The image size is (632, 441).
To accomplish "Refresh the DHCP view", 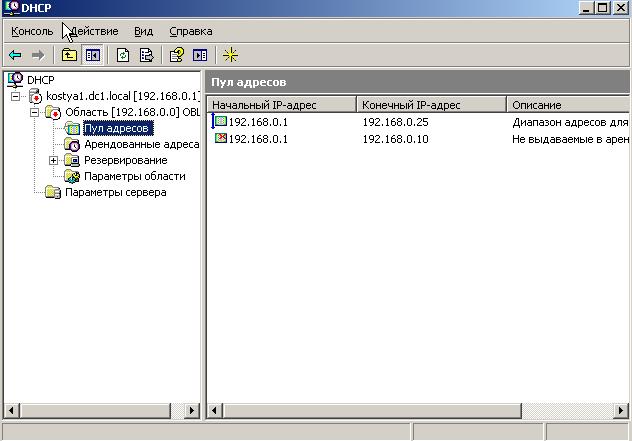I will (123, 55).
